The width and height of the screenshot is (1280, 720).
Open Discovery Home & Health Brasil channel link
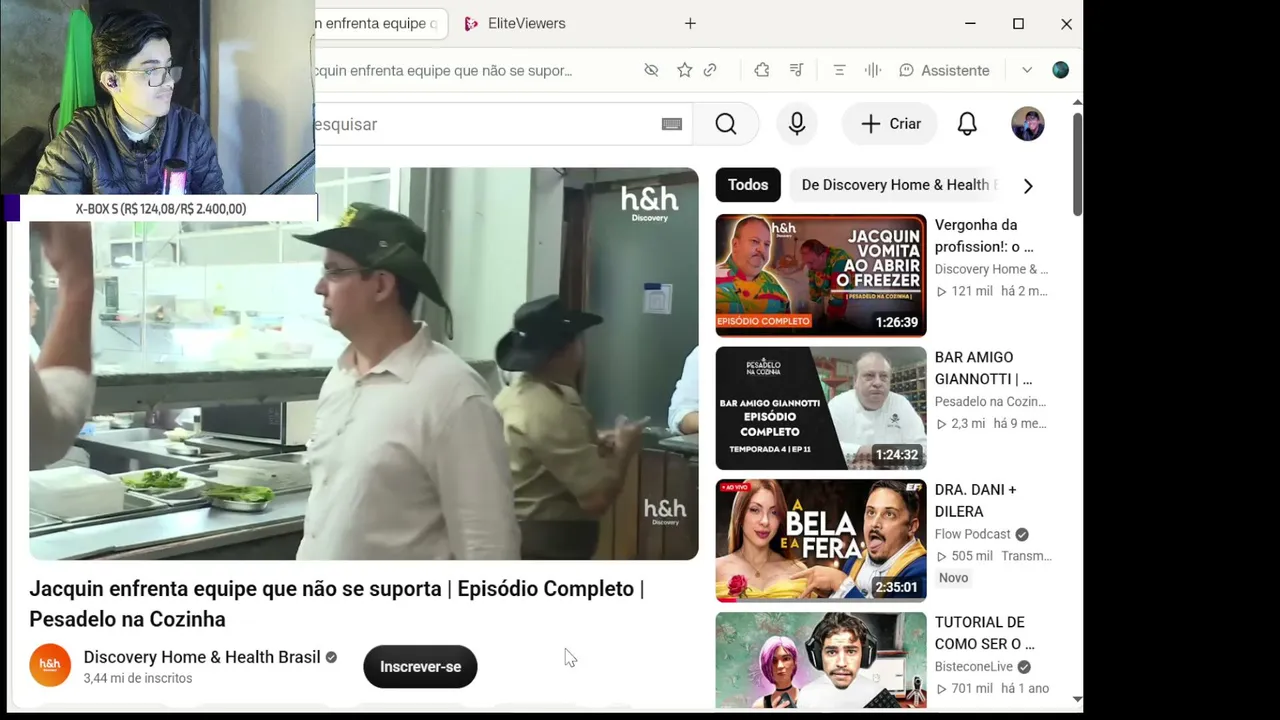[x=202, y=657]
